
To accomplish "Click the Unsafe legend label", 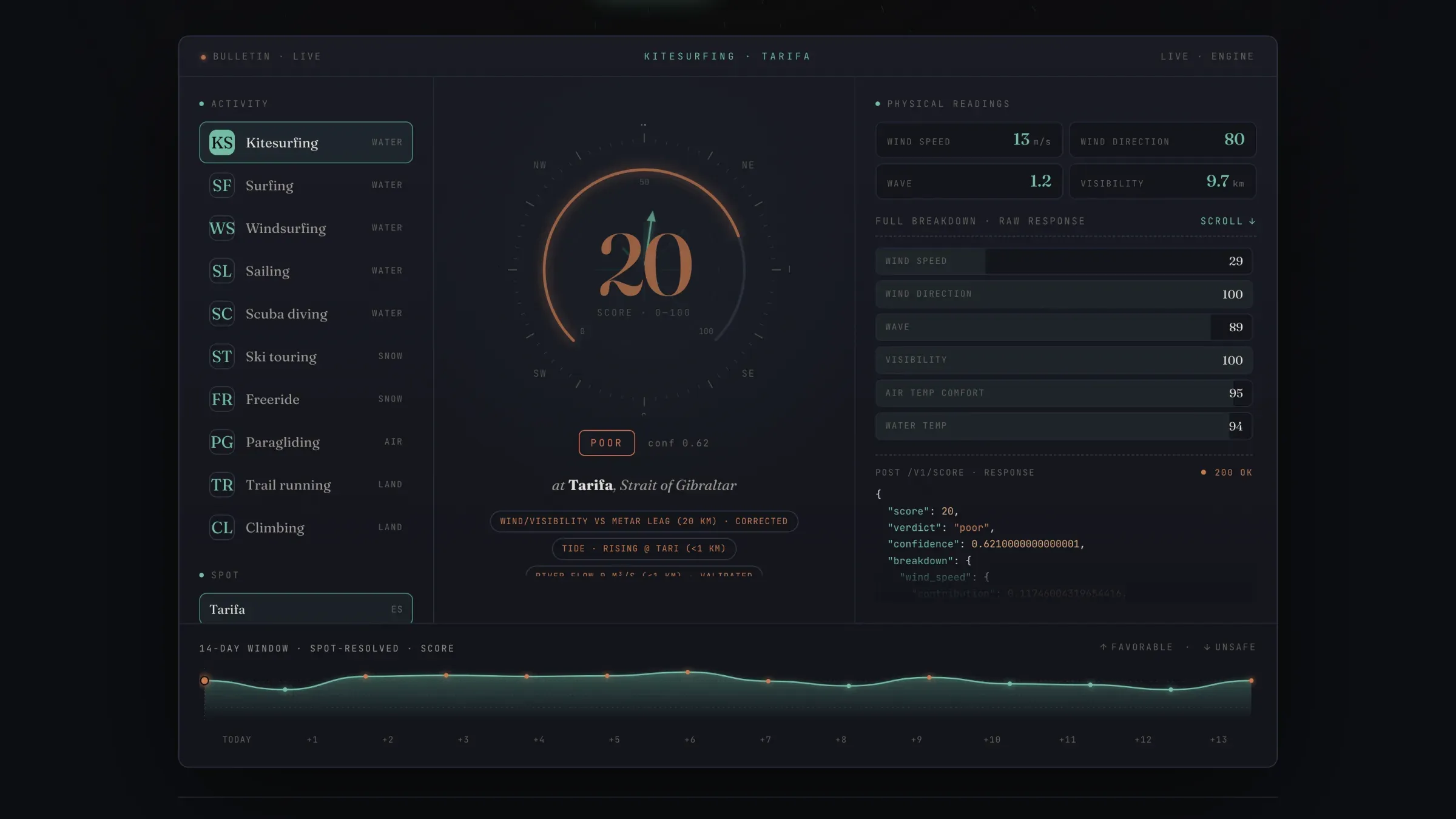I will [1229, 647].
